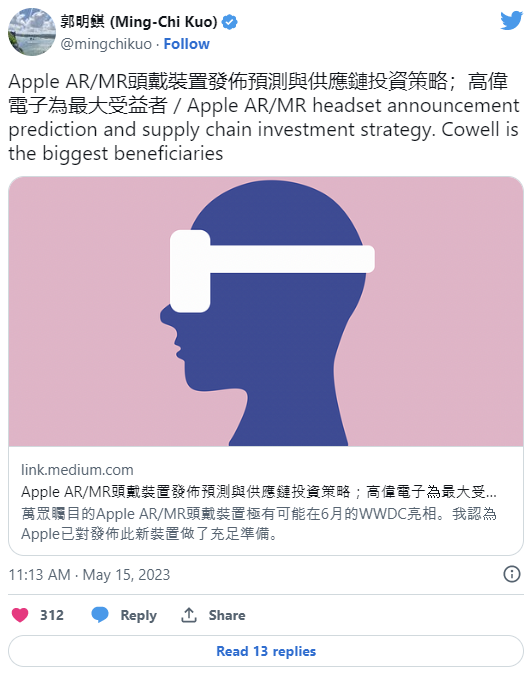
Task: Open the article title in link card
Action: 259,492
